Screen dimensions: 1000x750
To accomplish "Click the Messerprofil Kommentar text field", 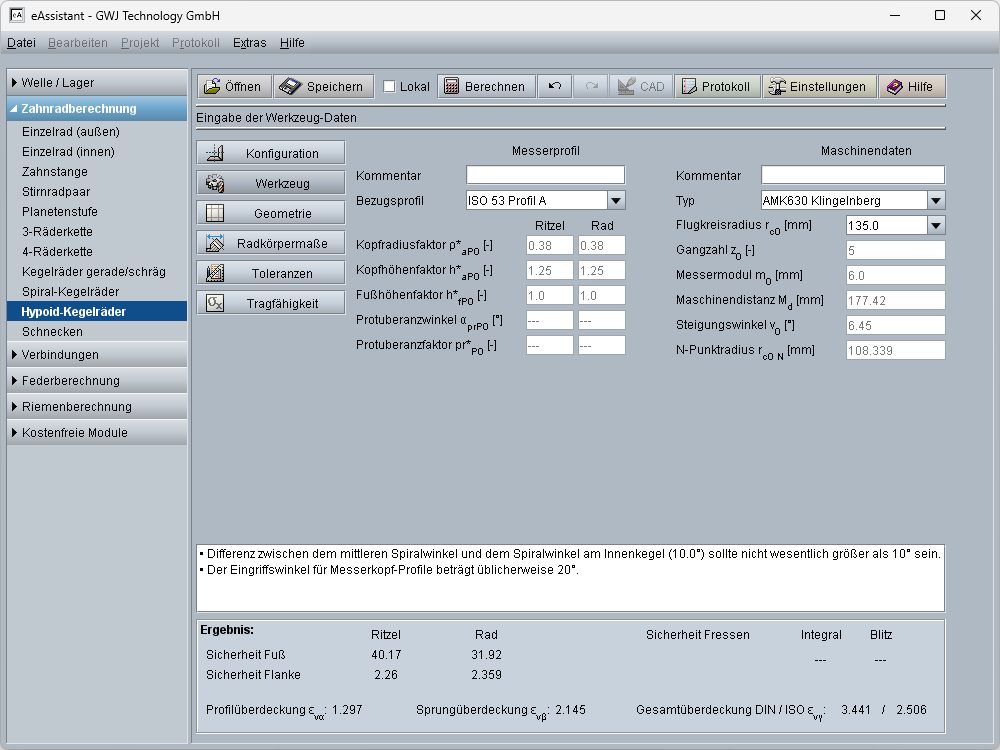I will (545, 175).
